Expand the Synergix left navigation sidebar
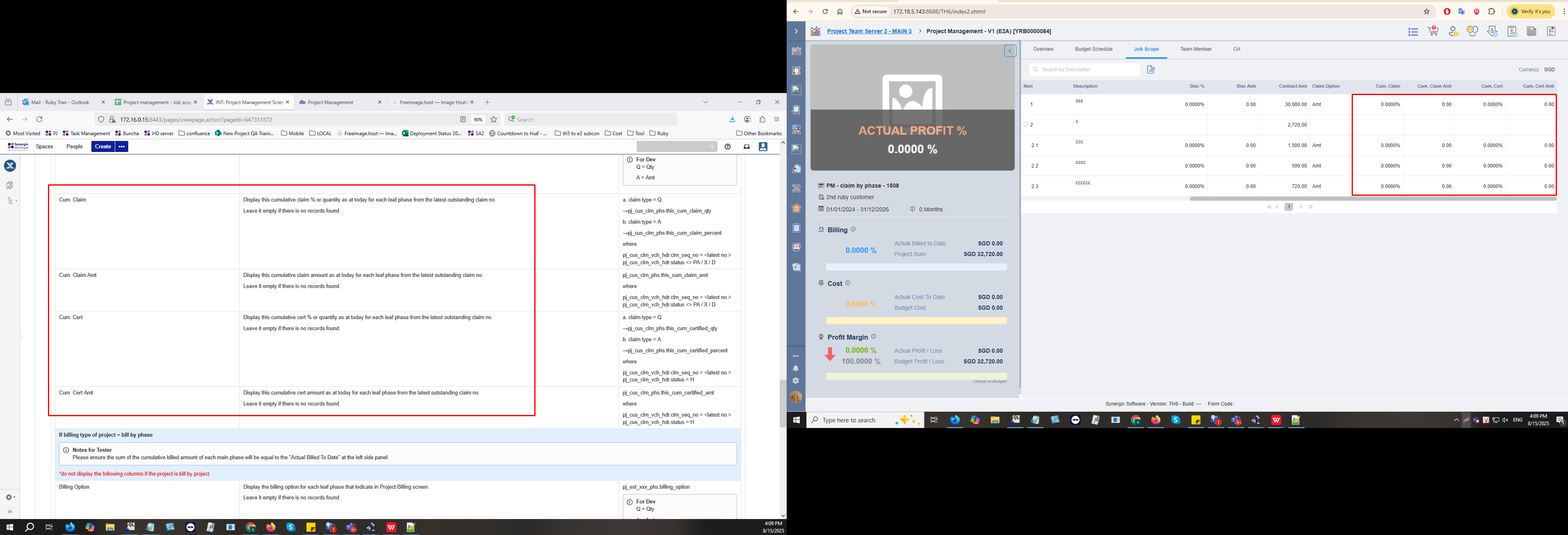 (796, 31)
